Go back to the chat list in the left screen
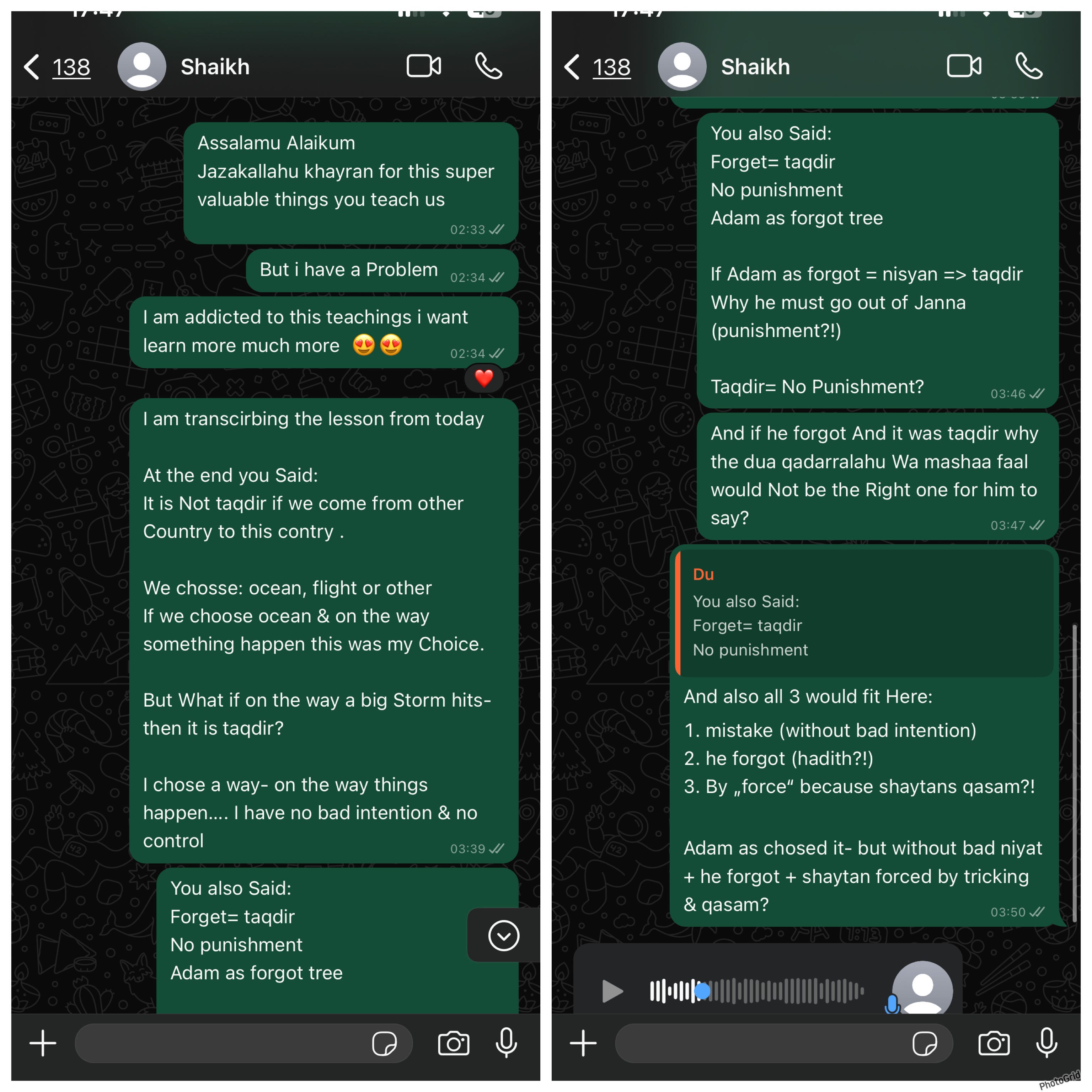Screen dimensions: 1092x1092 57,67
